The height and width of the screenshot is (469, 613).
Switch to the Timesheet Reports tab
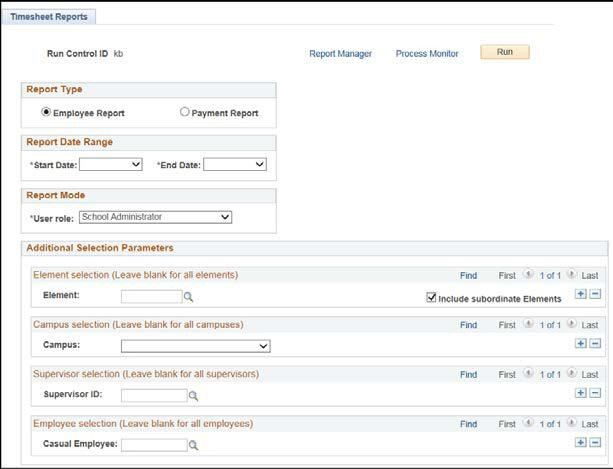pos(48,17)
